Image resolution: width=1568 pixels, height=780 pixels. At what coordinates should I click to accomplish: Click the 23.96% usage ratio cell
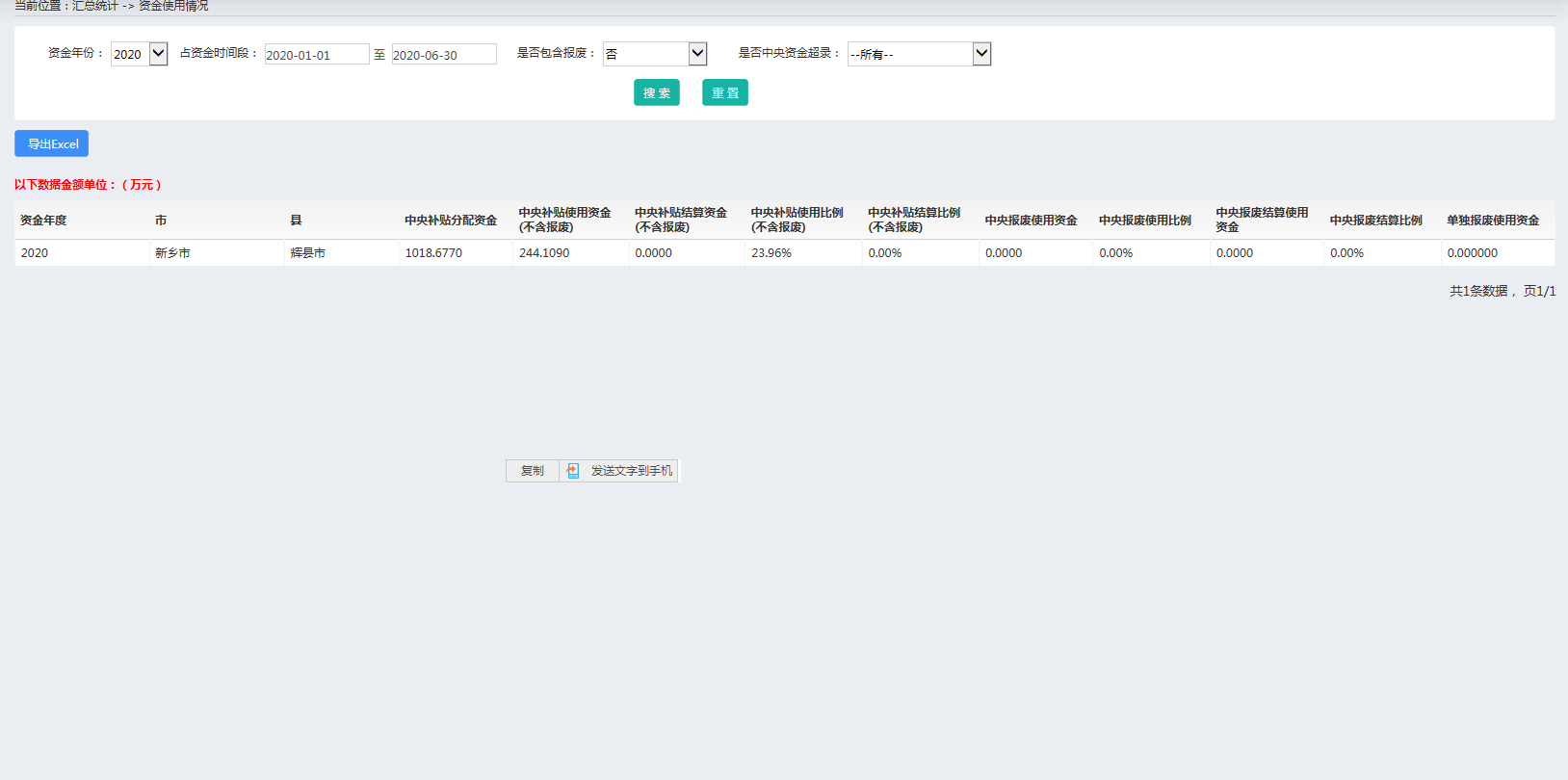click(x=771, y=253)
